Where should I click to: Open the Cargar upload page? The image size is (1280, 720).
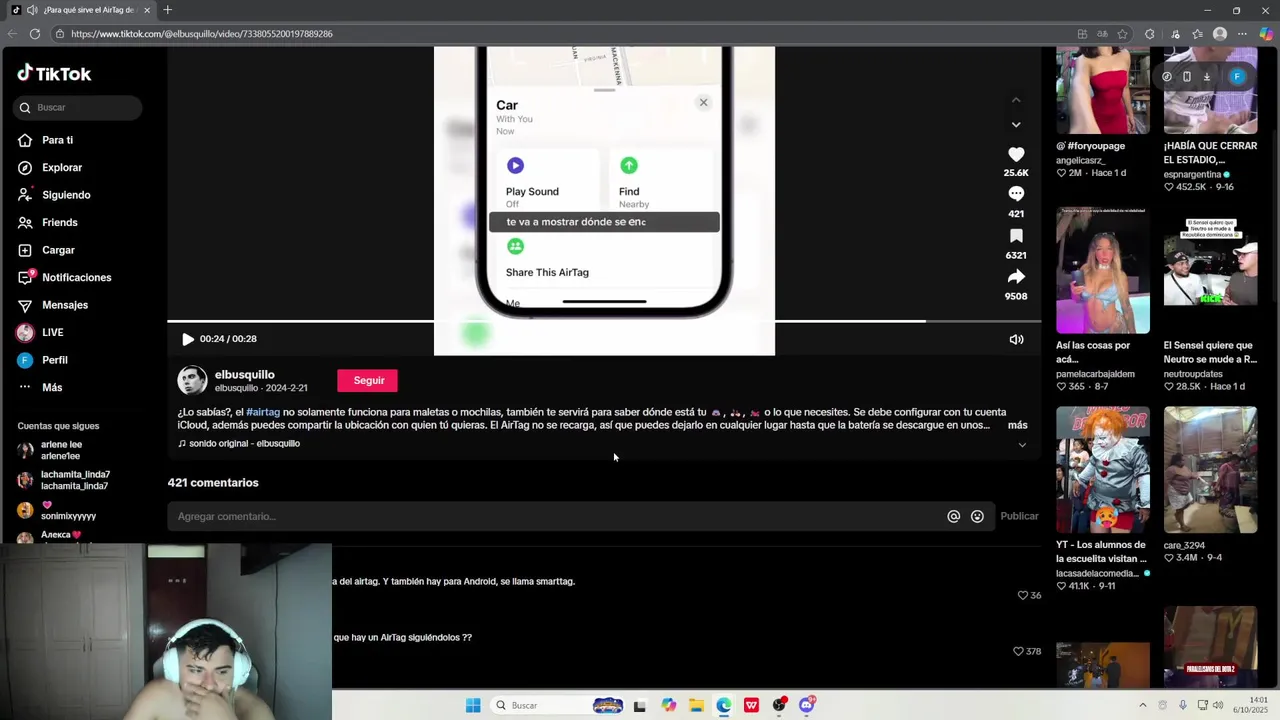[58, 250]
